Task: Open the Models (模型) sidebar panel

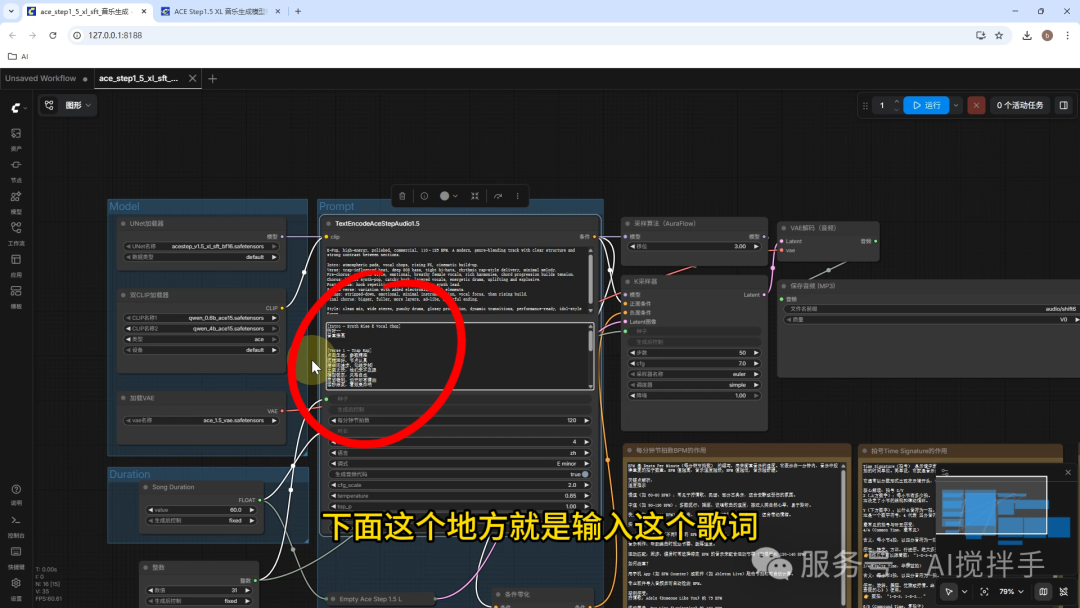Action: [16, 201]
